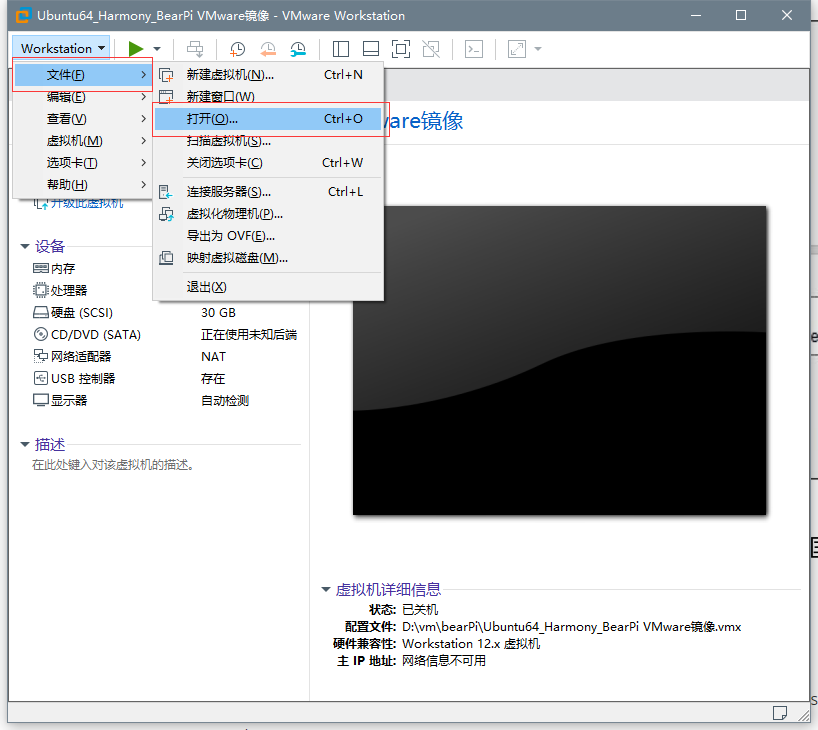
Task: Select 关闭选项卡(C) menu entry
Action: (269, 163)
